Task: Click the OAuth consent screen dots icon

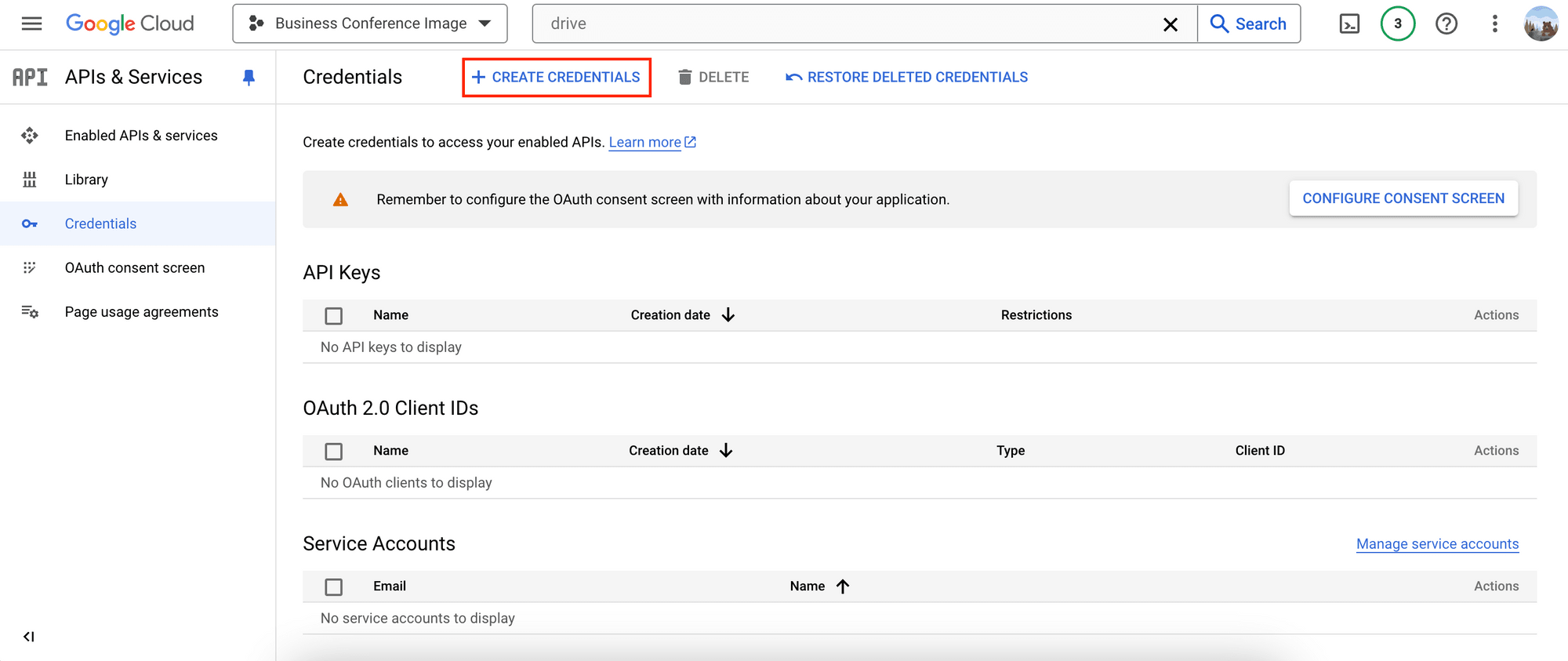Action: (x=30, y=267)
